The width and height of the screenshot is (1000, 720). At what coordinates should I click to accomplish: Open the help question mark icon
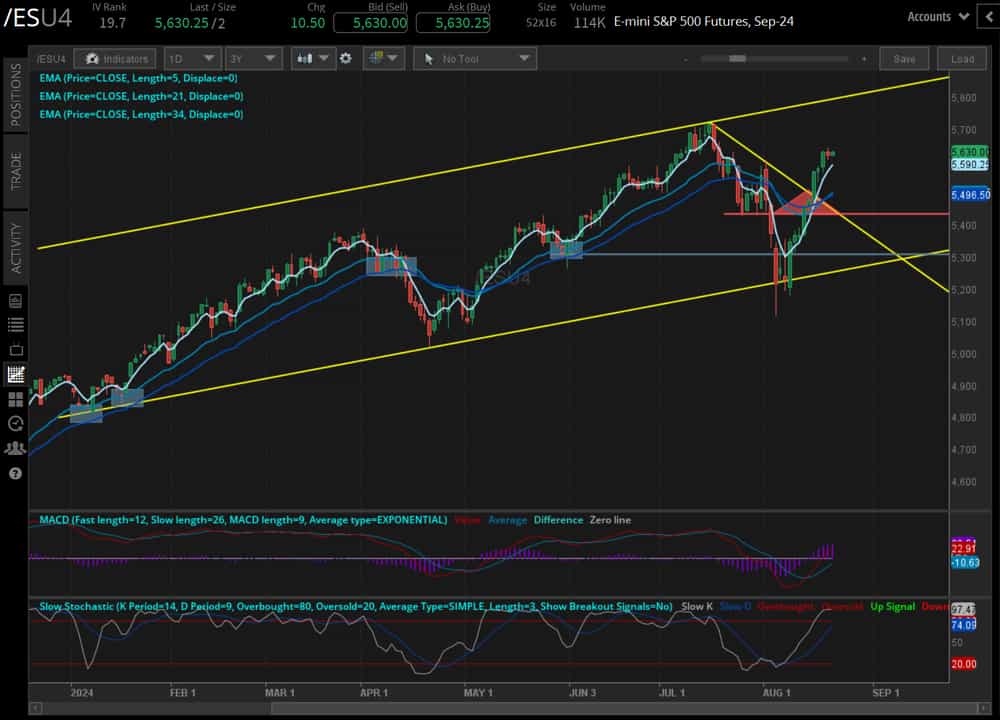click(x=15, y=474)
